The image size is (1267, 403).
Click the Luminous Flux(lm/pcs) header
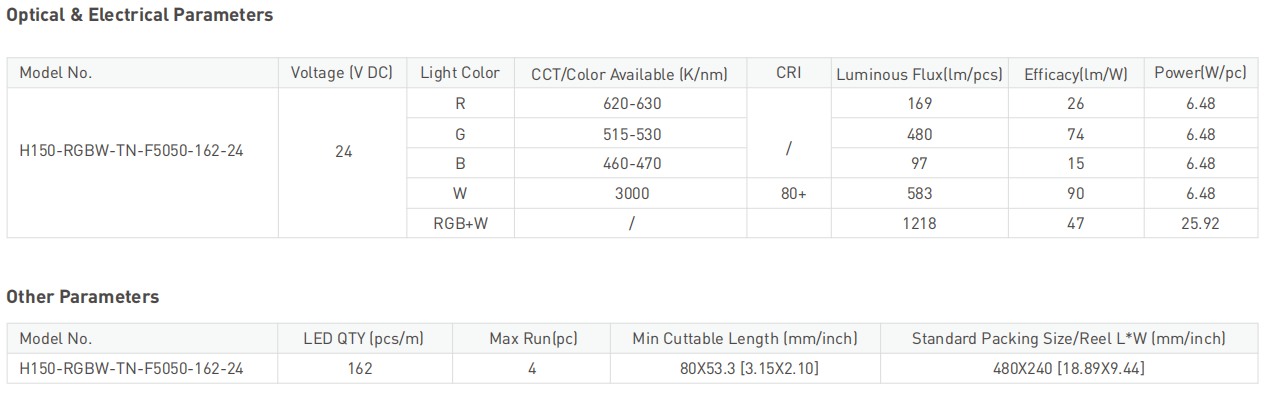[x=920, y=73]
